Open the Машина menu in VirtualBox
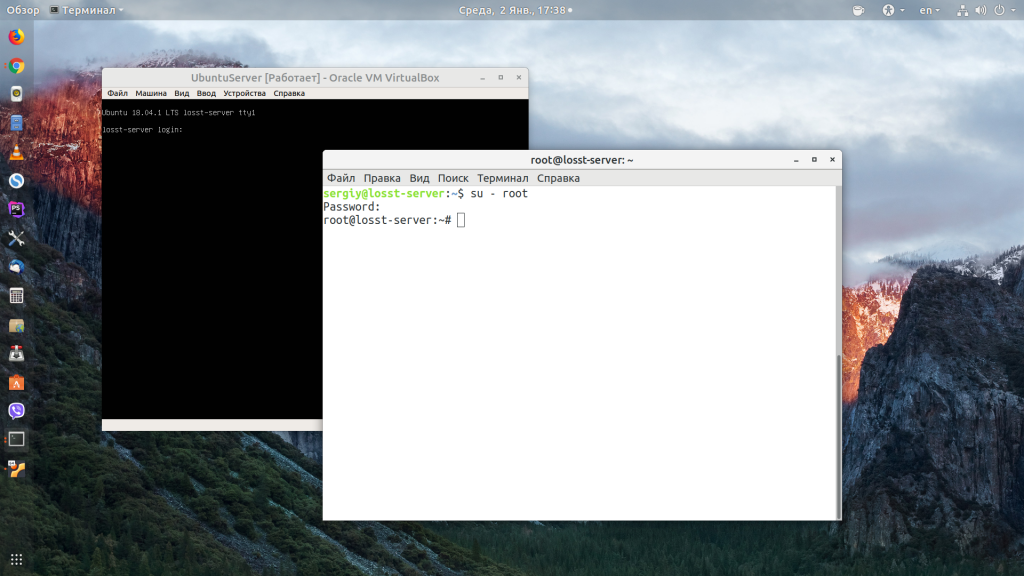Screen dimensions: 1024x576 coord(151,93)
